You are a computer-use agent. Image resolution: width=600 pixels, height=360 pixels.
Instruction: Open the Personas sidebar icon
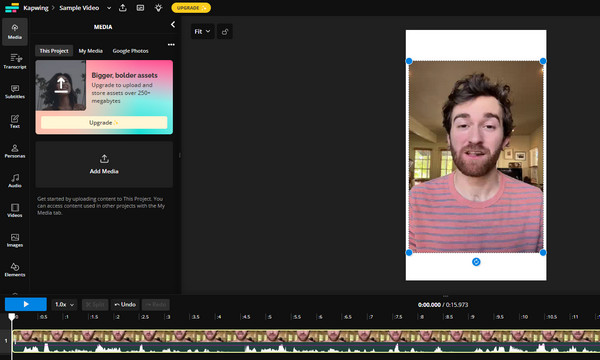[15, 151]
